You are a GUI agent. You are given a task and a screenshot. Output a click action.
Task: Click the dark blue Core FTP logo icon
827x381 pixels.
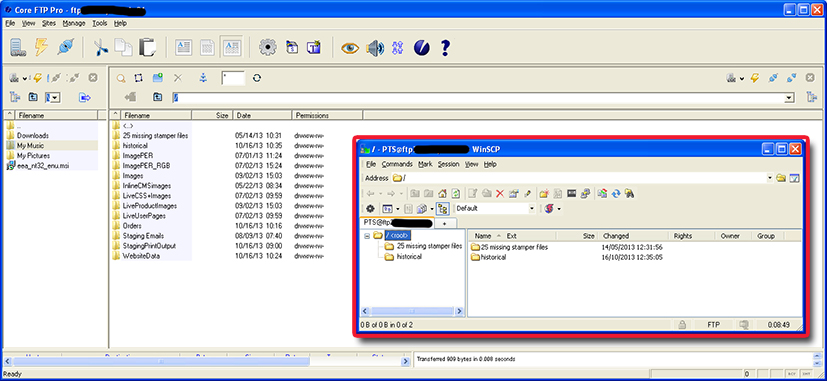tap(421, 48)
